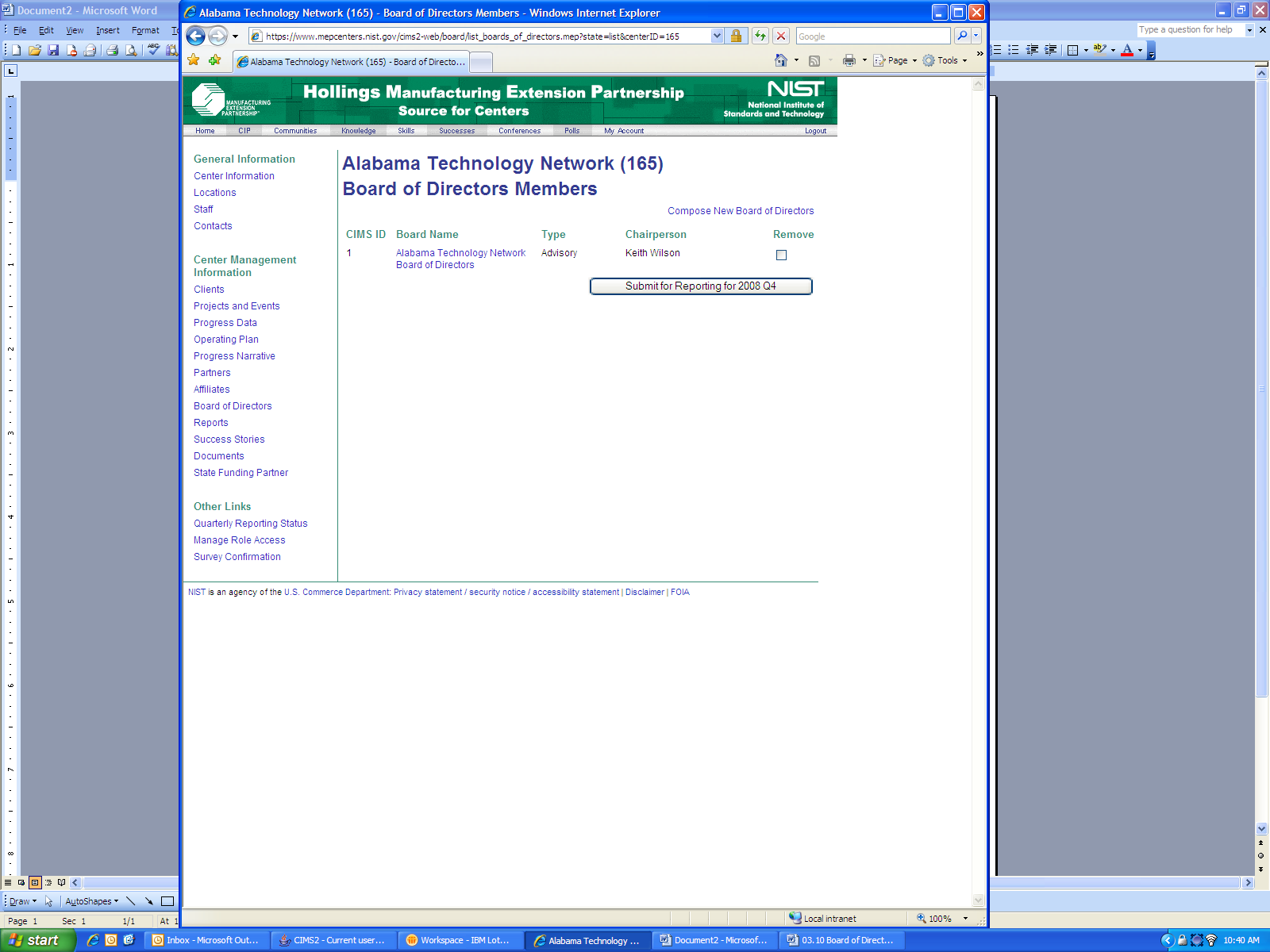The width and height of the screenshot is (1270, 952).
Task: Open the Progress Narrative sidebar link
Action: pos(234,356)
